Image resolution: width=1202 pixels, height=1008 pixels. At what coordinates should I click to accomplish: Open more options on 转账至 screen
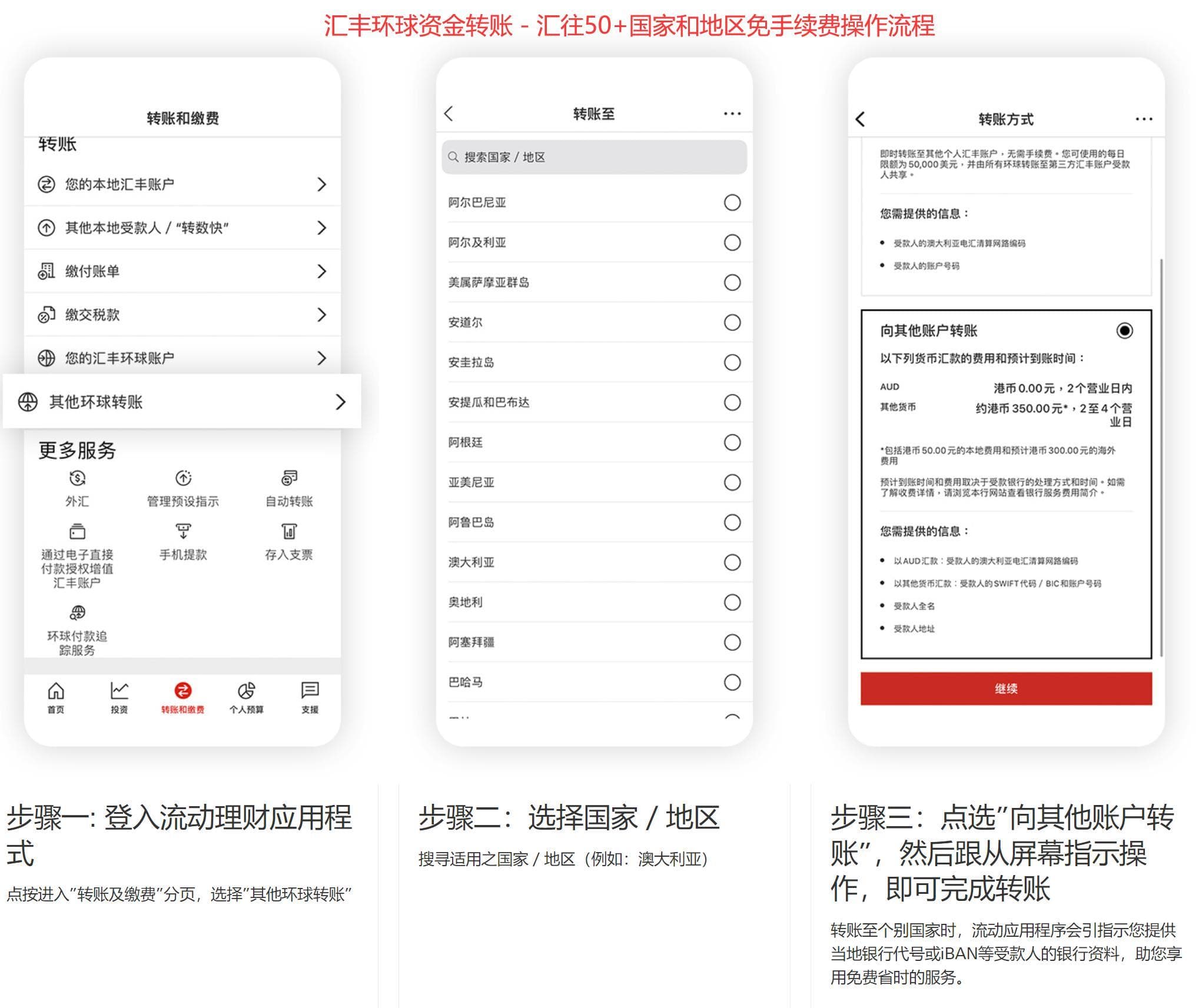tap(732, 114)
